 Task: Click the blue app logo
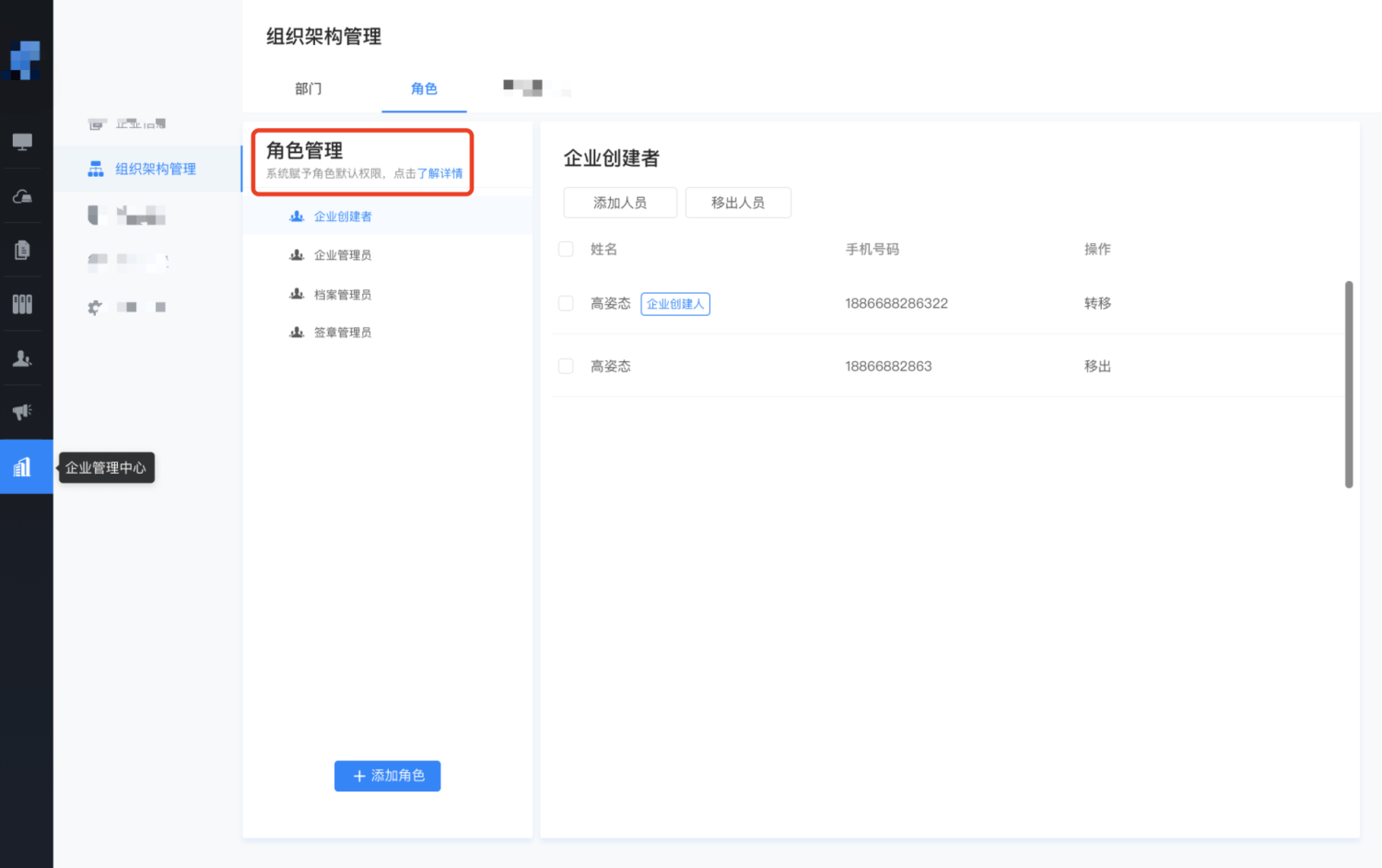coord(25,60)
